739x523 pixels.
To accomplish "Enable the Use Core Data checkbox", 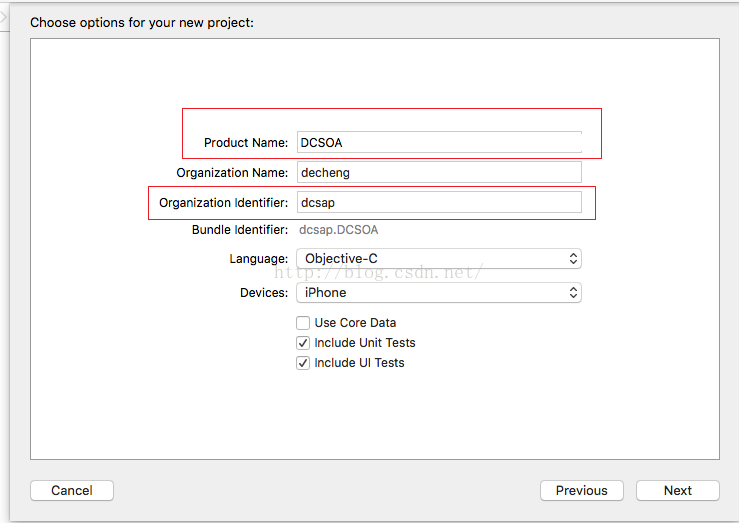I will 303,323.
